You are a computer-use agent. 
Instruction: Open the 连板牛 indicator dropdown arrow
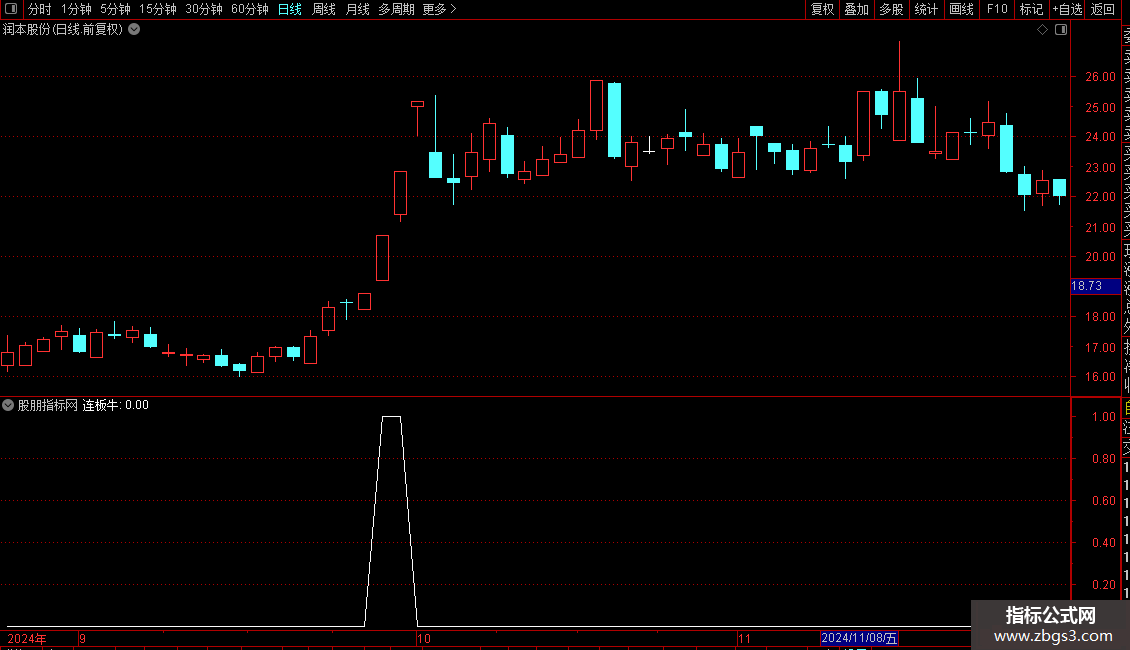[8, 405]
